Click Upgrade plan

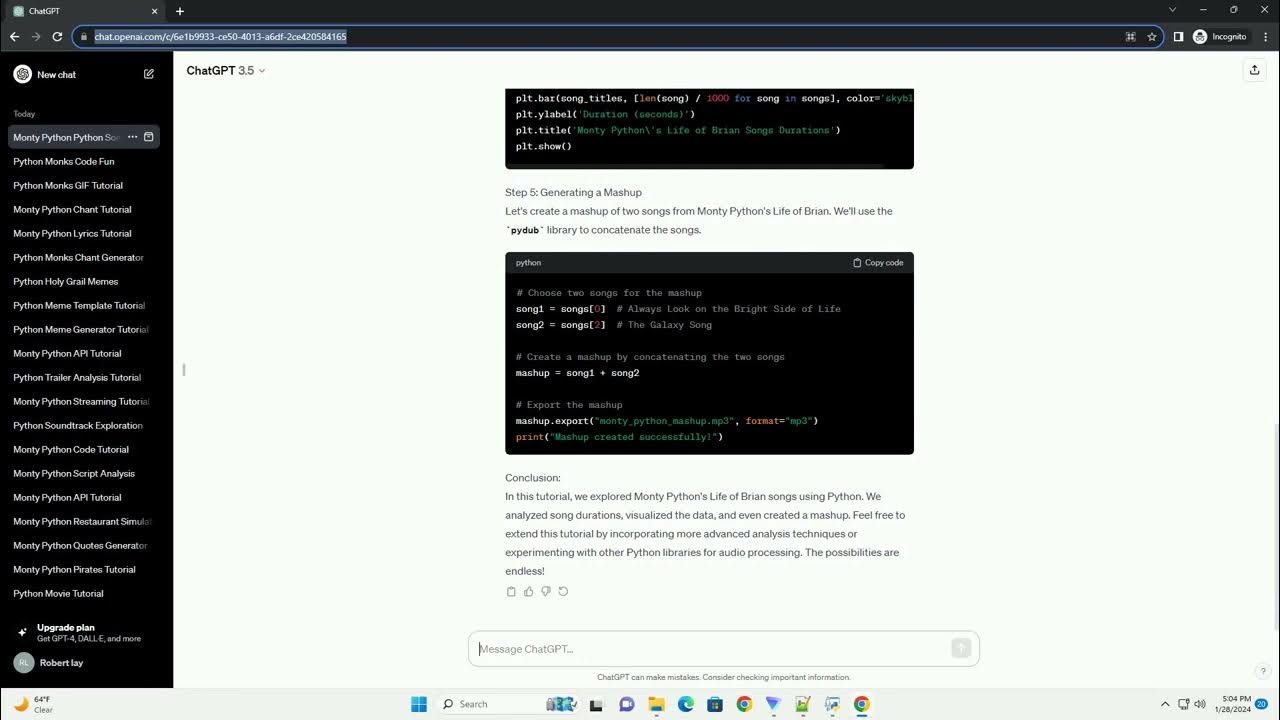tap(84, 633)
